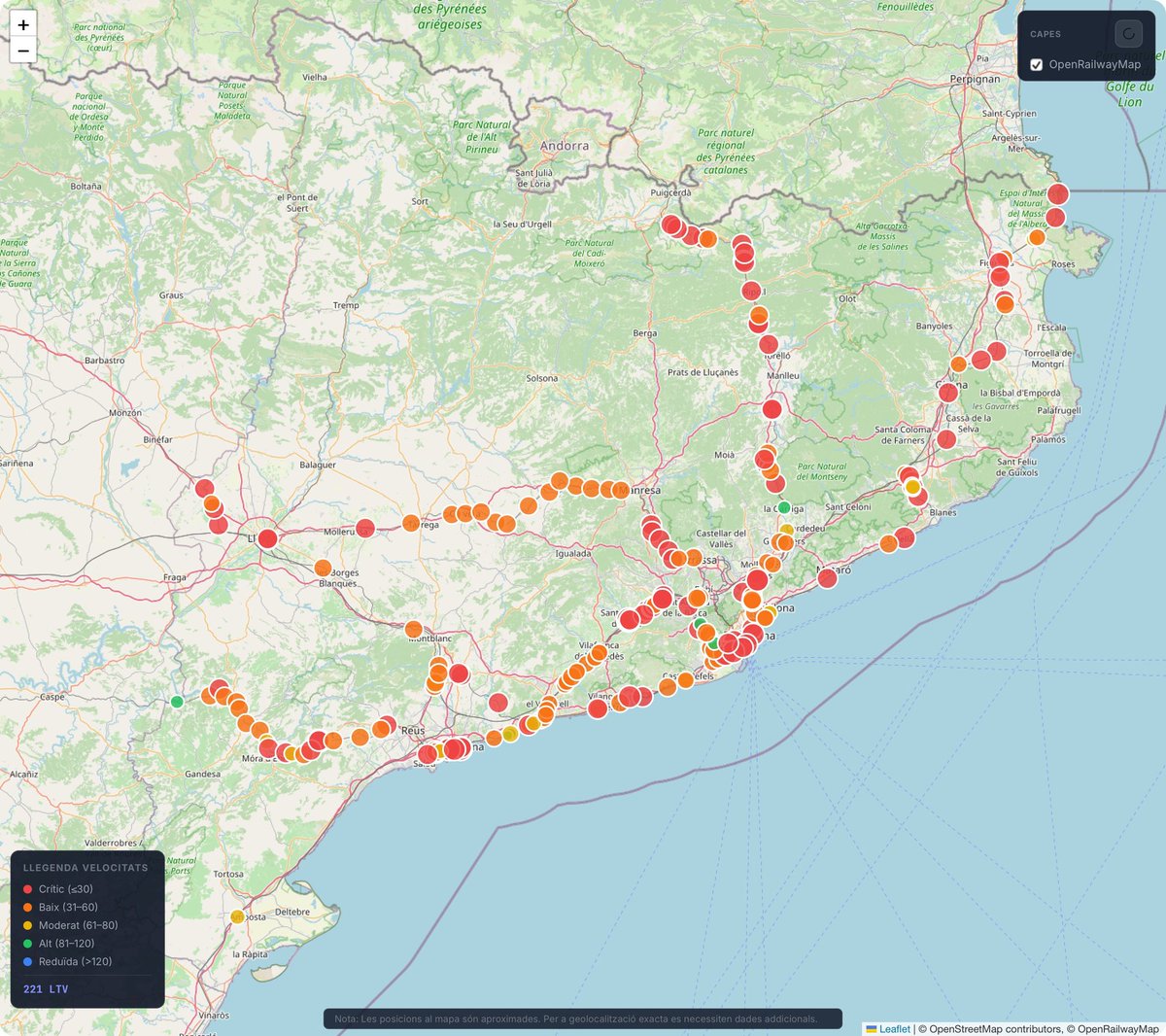Click the Perpignan city label
This screenshot has width=1166, height=1036.
click(975, 79)
